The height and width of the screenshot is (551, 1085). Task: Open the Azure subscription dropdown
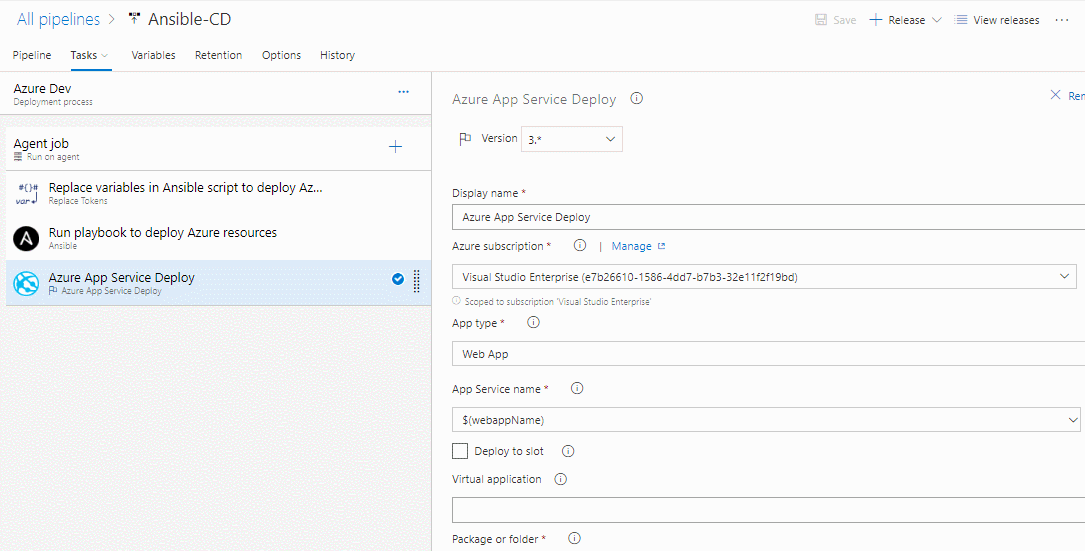point(764,277)
